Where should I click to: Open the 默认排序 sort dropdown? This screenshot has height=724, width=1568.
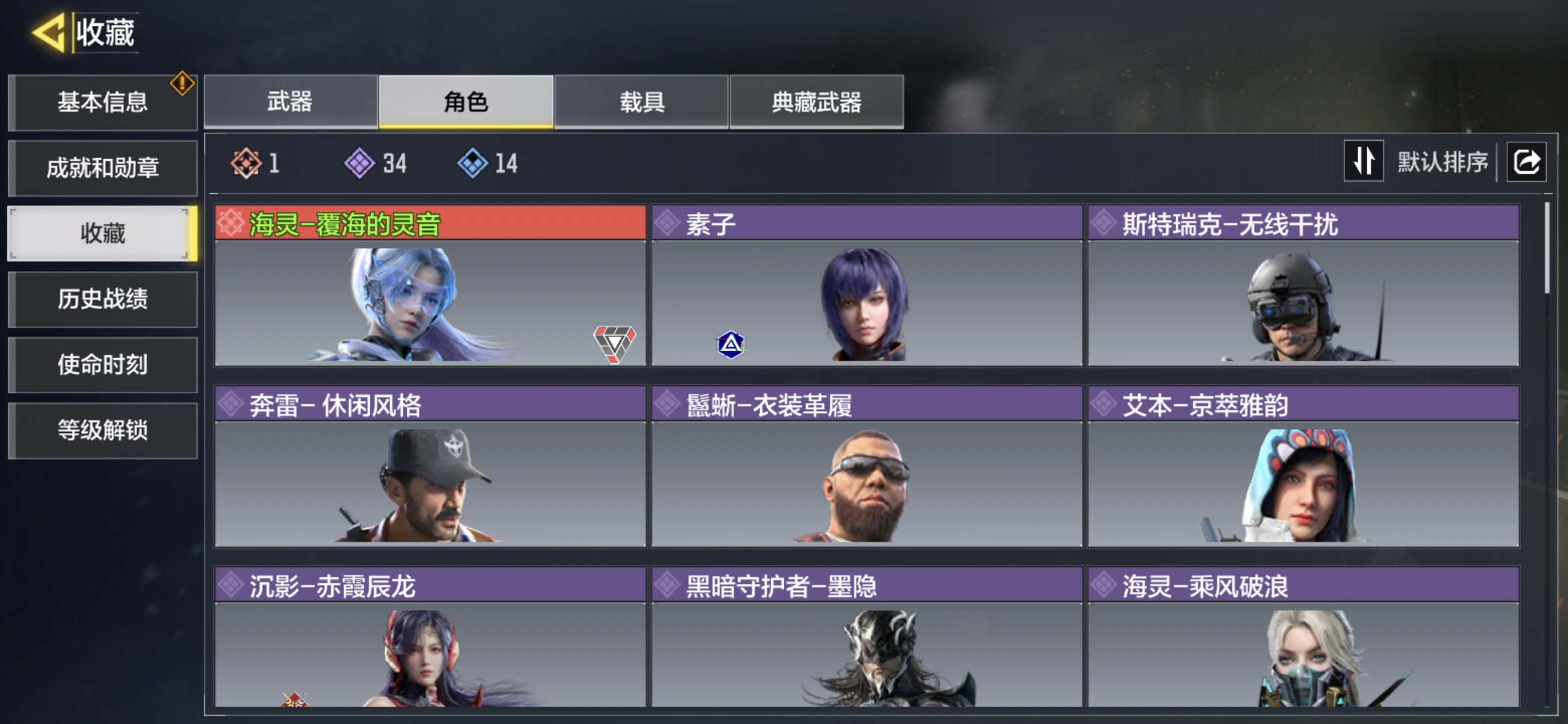[x=1442, y=162]
